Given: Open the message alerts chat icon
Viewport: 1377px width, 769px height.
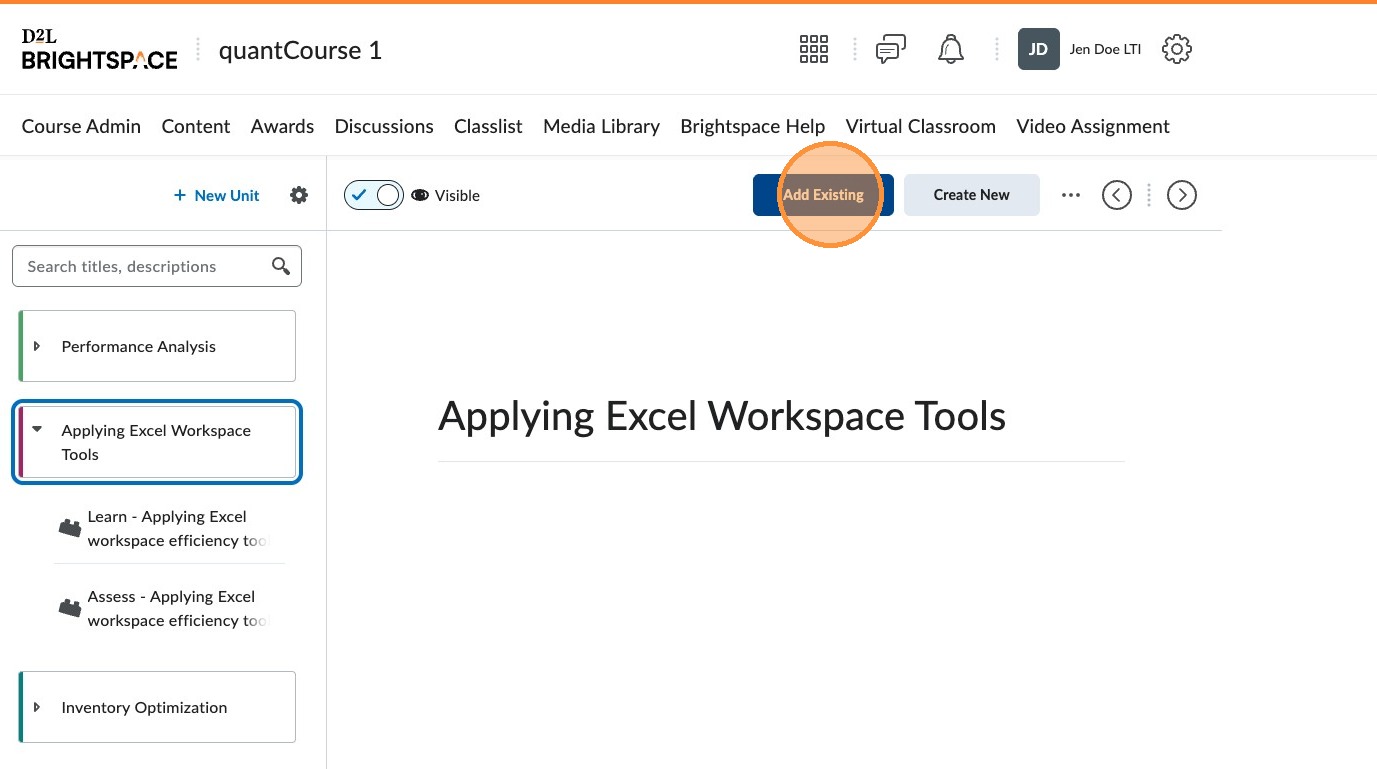Looking at the screenshot, I should click(x=890, y=49).
